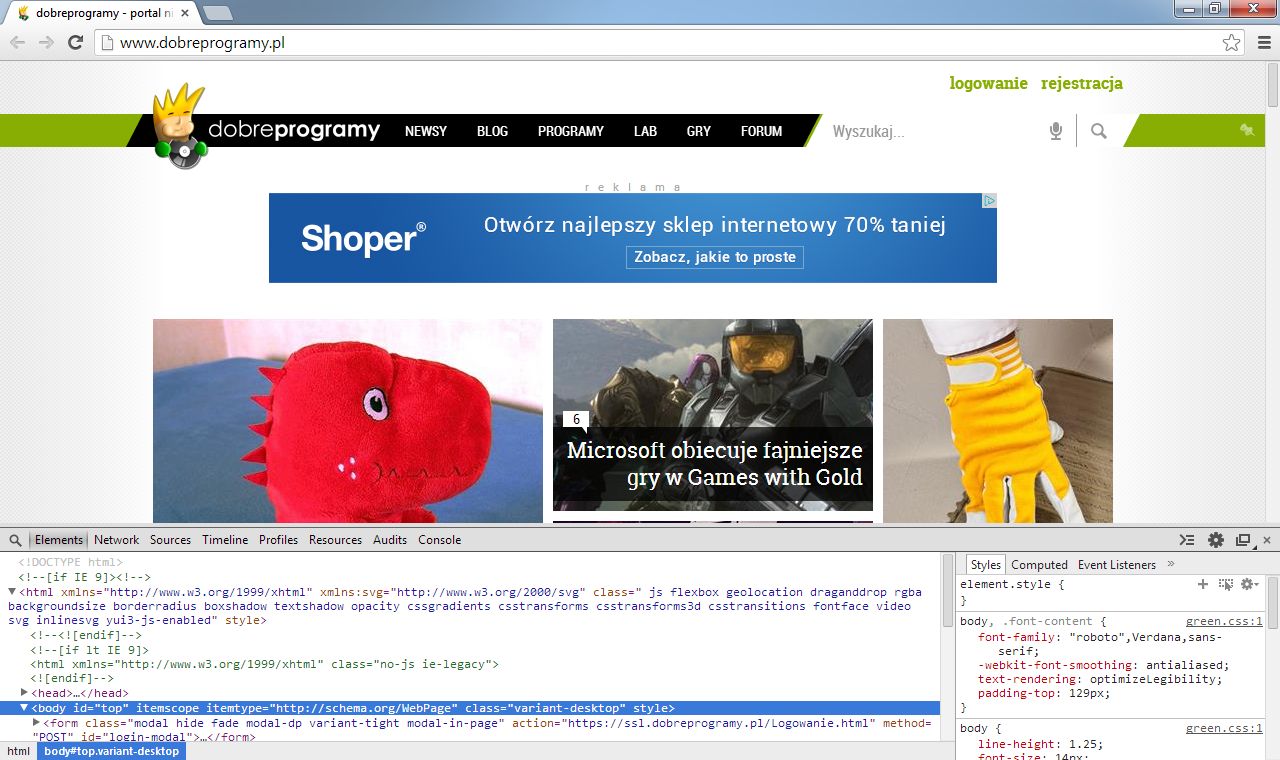Click the body#top.variant-desktop breadcrumb

(112, 751)
